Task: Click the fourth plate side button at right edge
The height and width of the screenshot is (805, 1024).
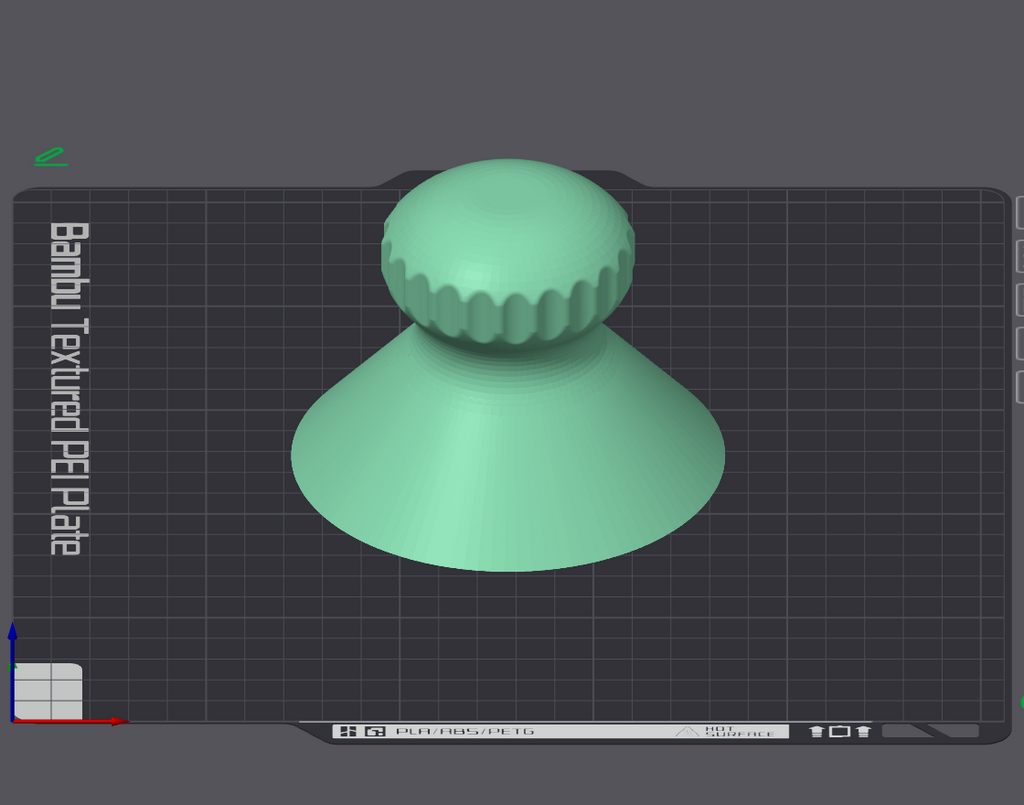Action: 1020,343
